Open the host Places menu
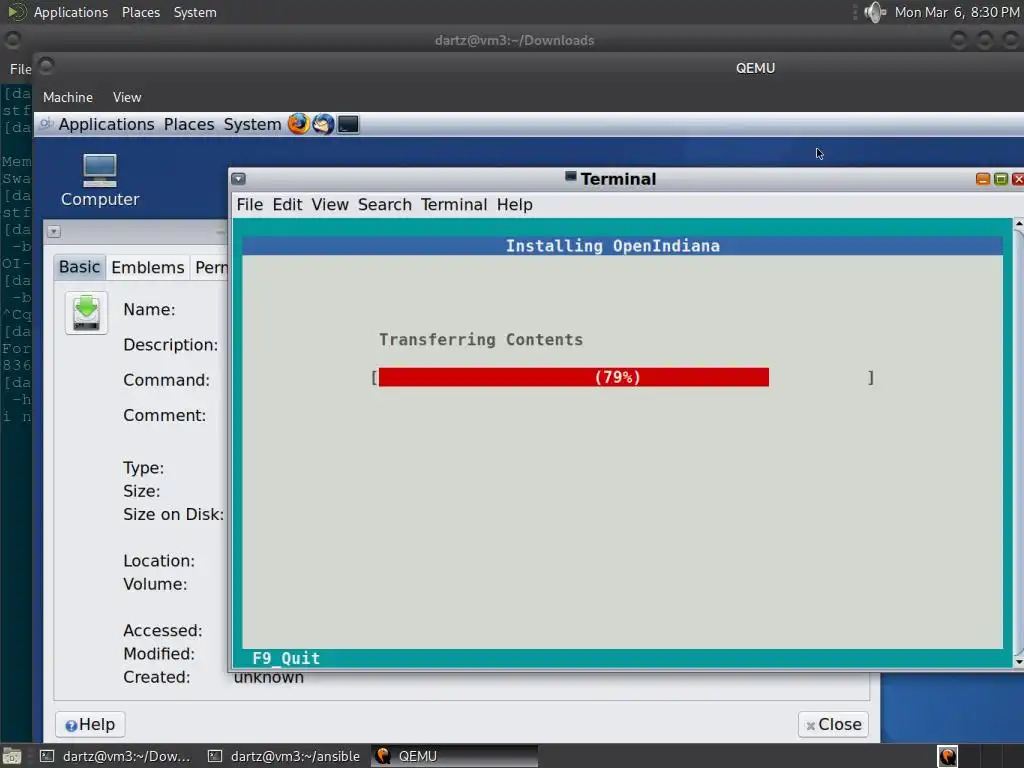1024x768 pixels. click(x=141, y=12)
